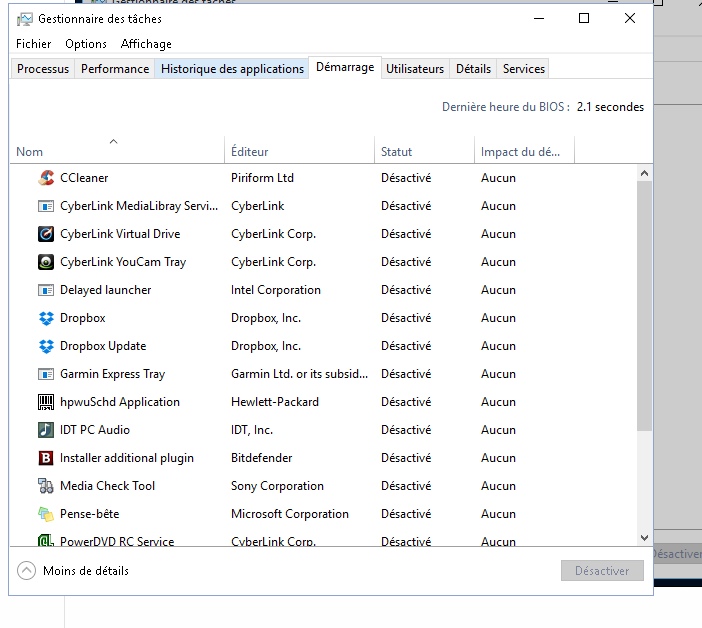
Task: Click the Désactiver button
Action: pos(602,571)
